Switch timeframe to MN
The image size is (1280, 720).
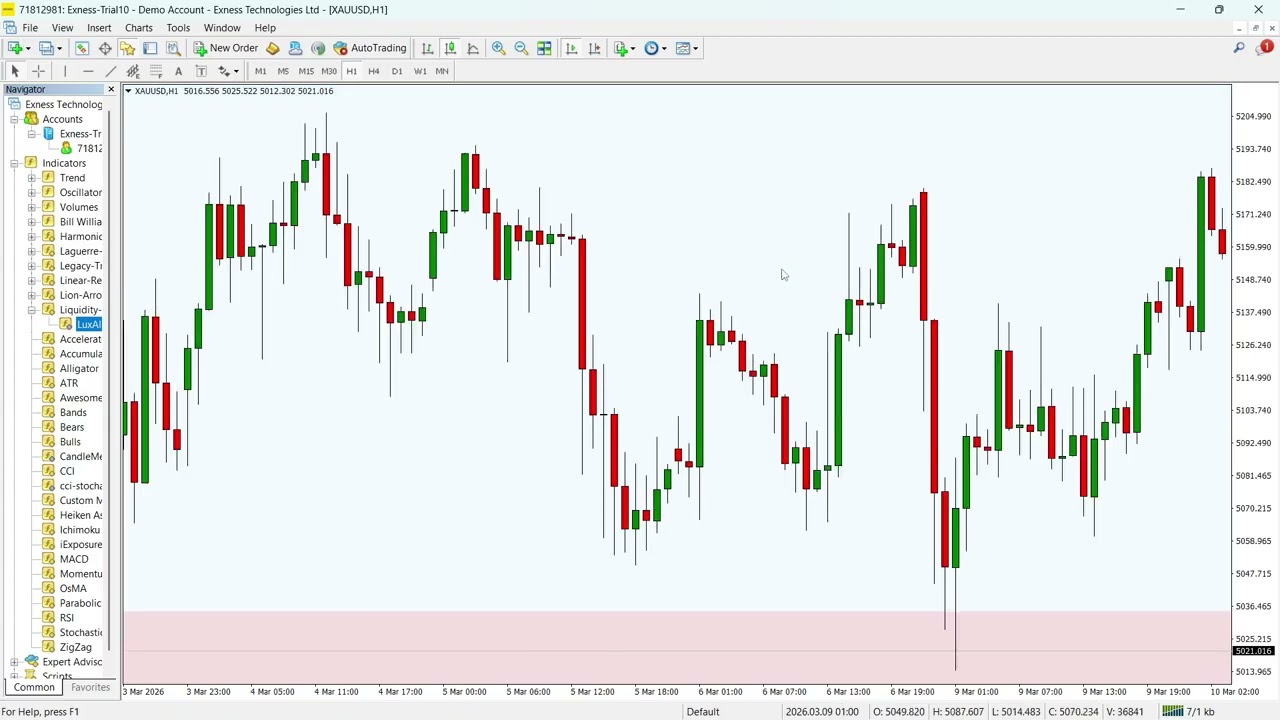click(442, 71)
